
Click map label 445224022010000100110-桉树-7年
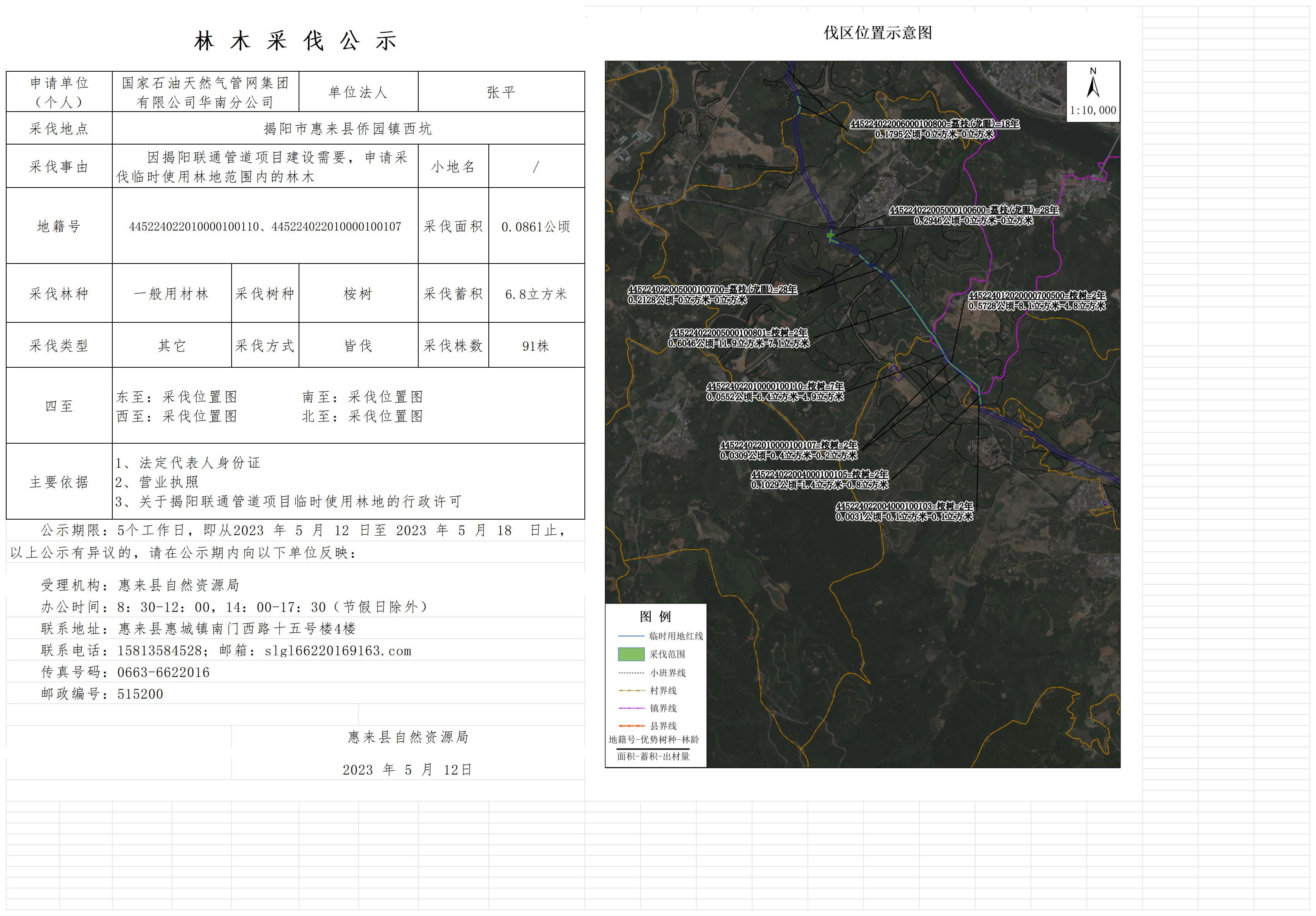775,387
